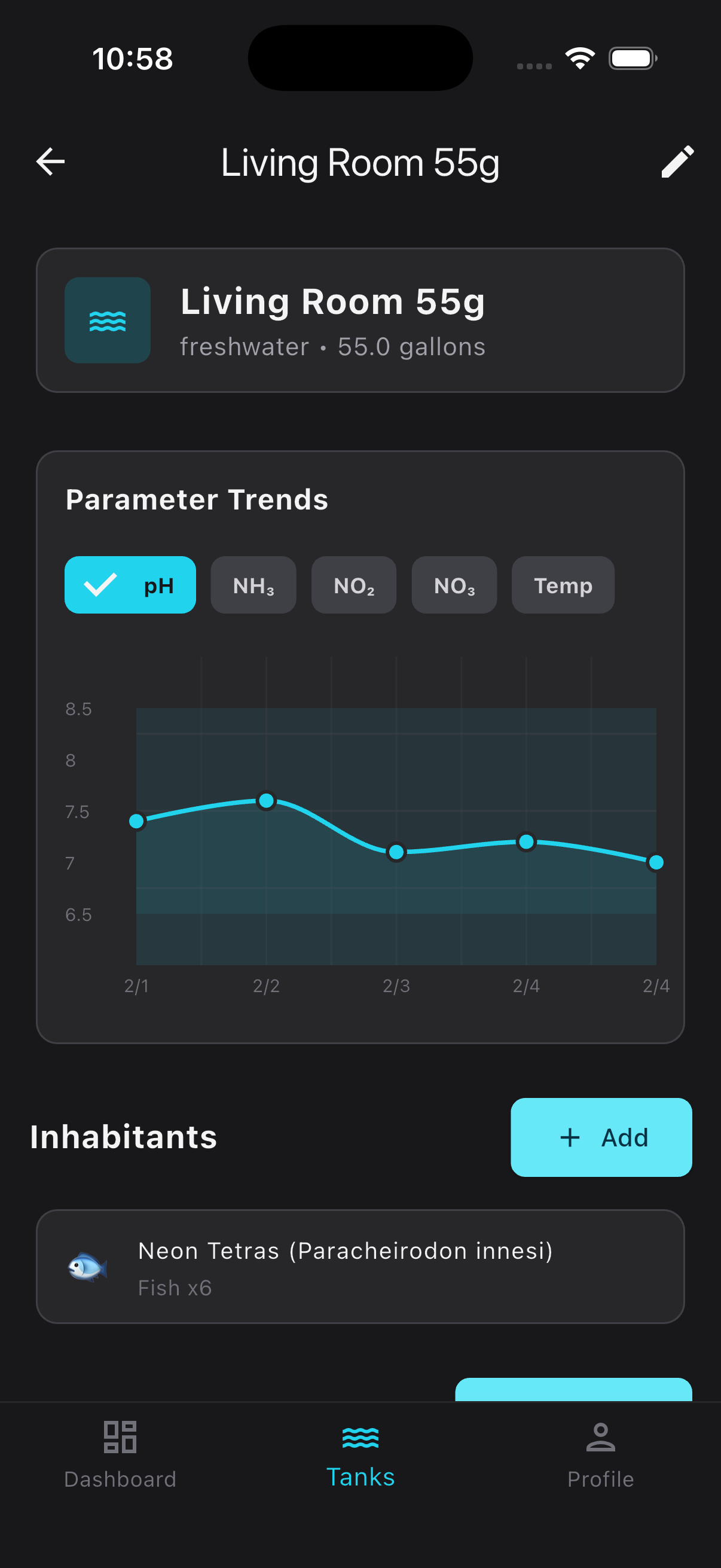This screenshot has width=721, height=1568.
Task: Deselect the pH parameter toggle
Action: [x=130, y=585]
